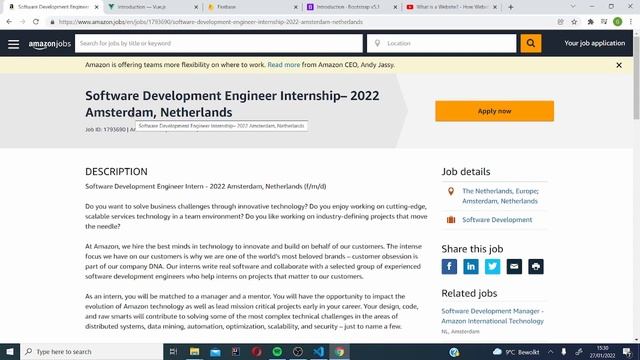
Task: Open a new browser tab
Action: [x=511, y=7]
